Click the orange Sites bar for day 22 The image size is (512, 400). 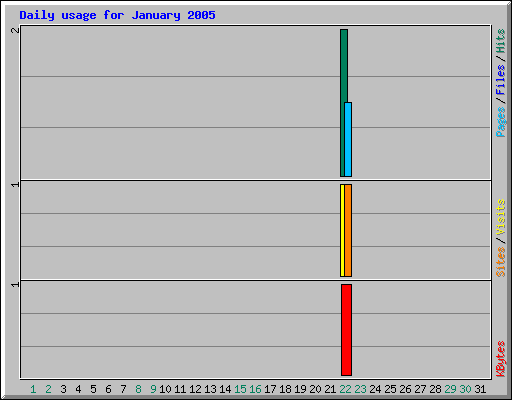(348, 230)
